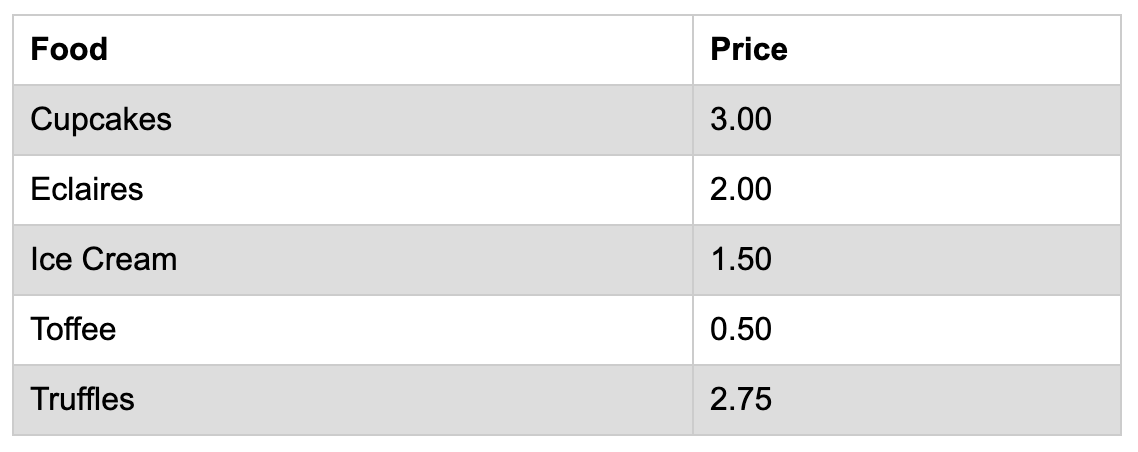This screenshot has height=452, width=1138.
Task: Click the Truffles cell
Action: click(353, 400)
